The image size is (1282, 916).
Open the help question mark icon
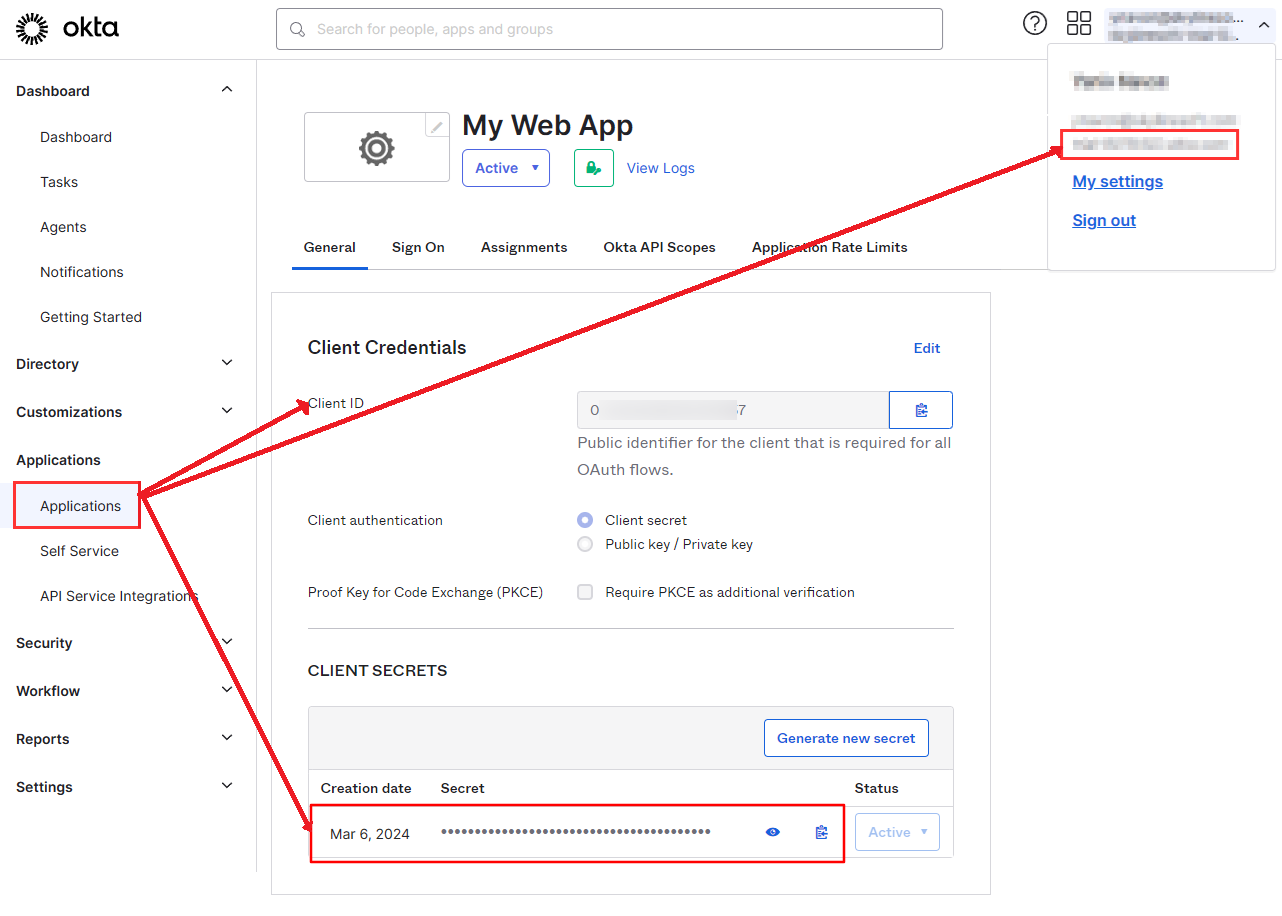1035,23
